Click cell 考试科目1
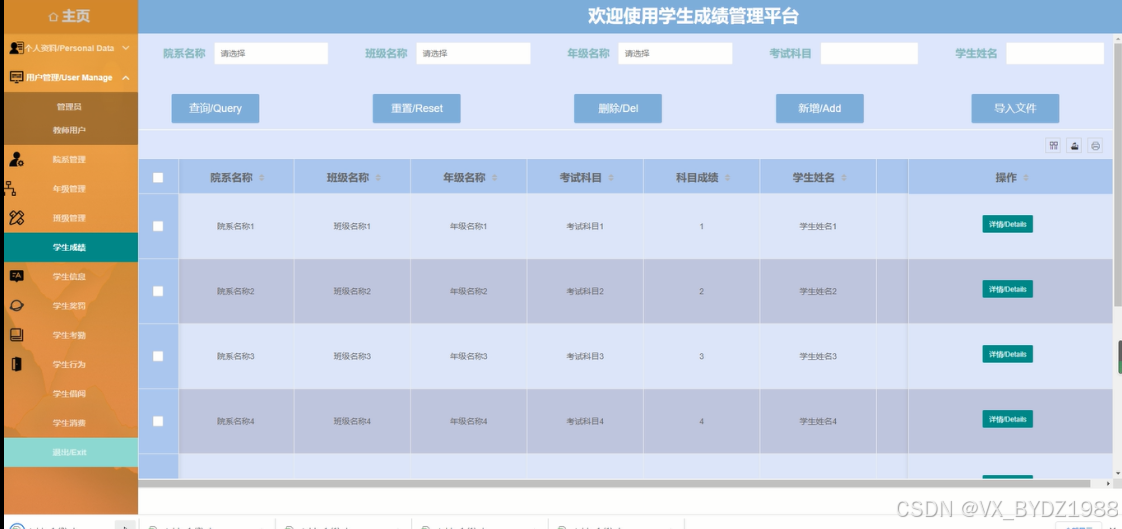Viewport: 1122px width, 529px height. click(x=585, y=226)
